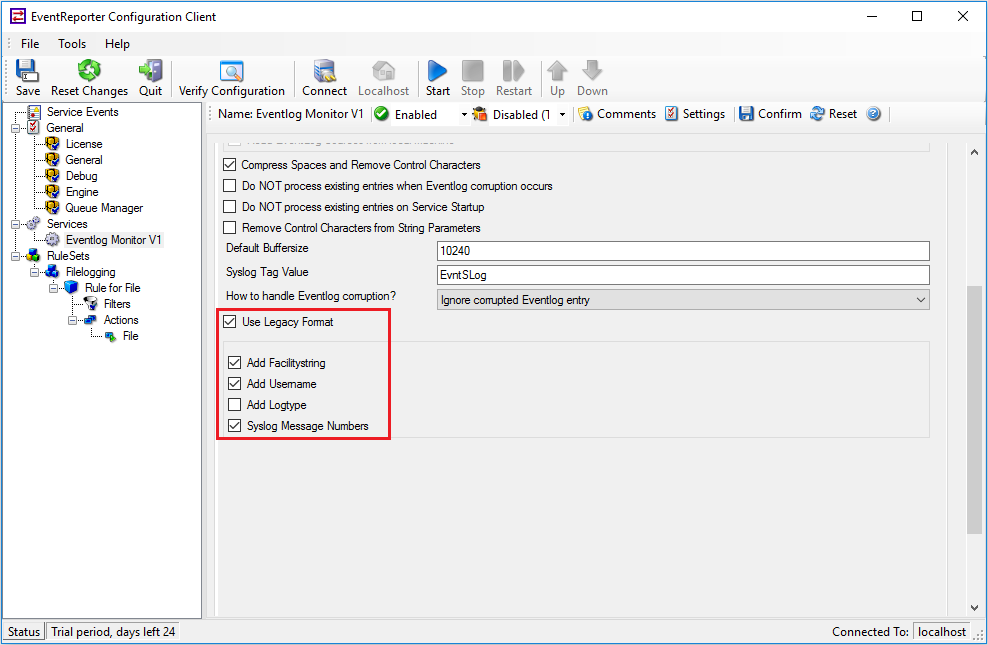Open the Disabled dropdown arrow
This screenshot has height=645, width=988.
[x=562, y=115]
